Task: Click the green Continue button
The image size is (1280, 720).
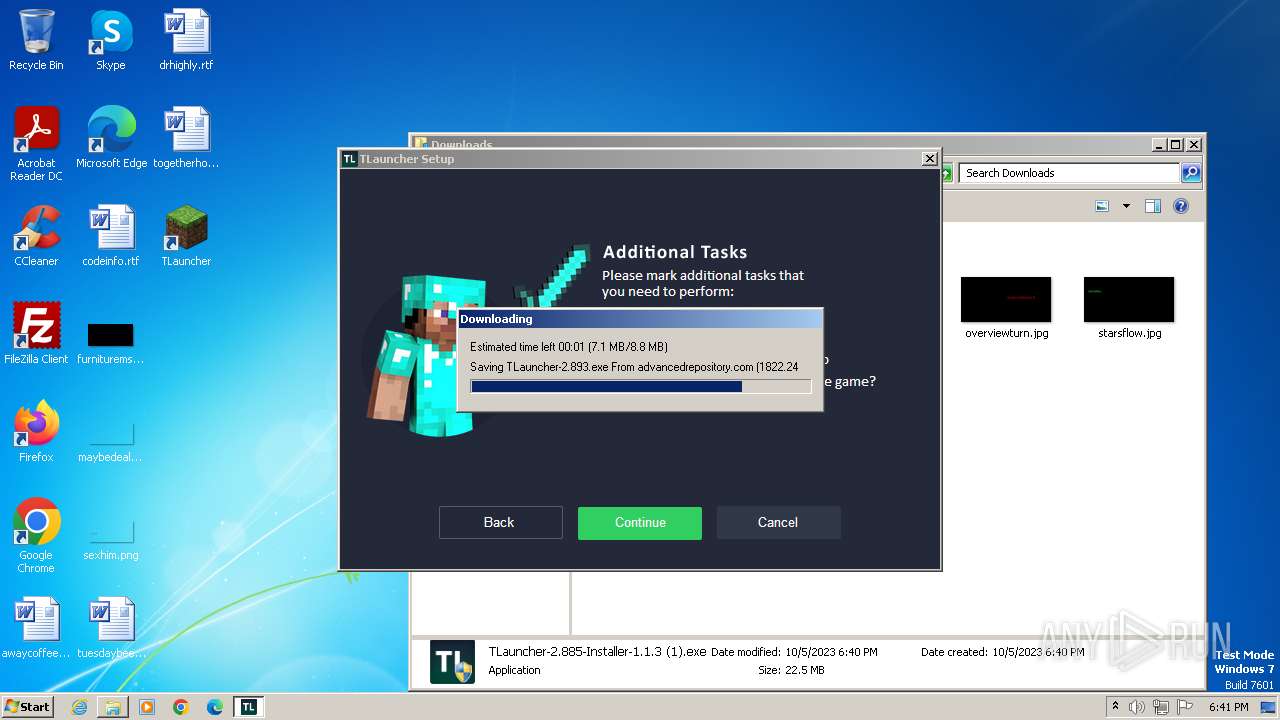Action: tap(640, 522)
